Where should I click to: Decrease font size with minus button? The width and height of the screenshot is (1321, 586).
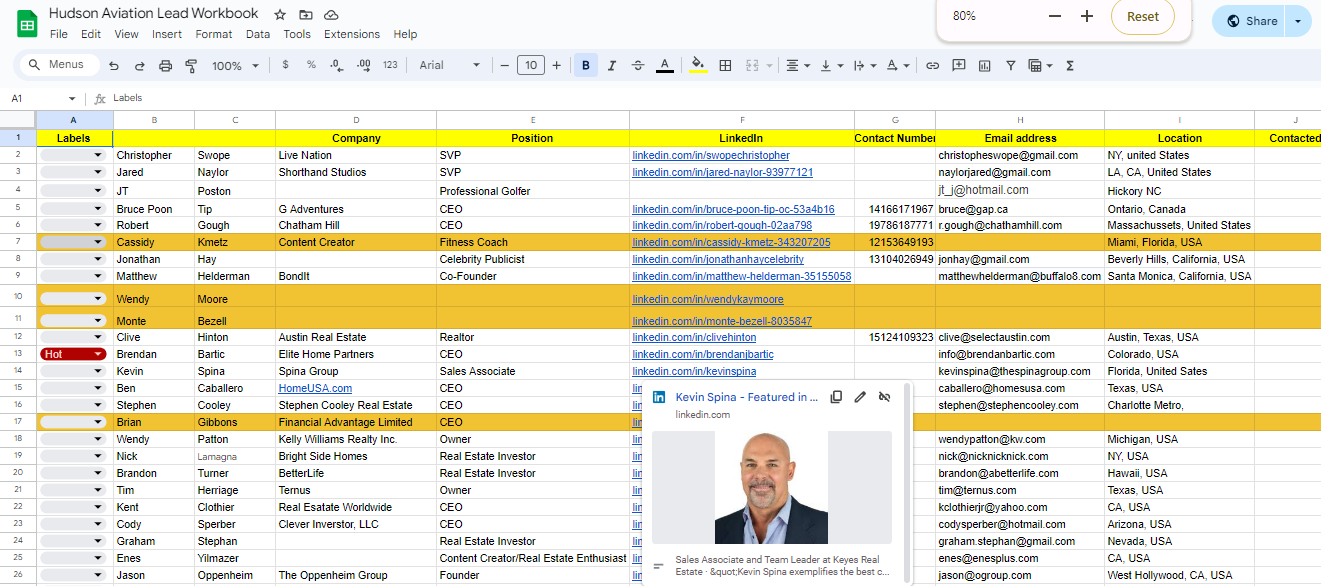pyautogui.click(x=505, y=66)
